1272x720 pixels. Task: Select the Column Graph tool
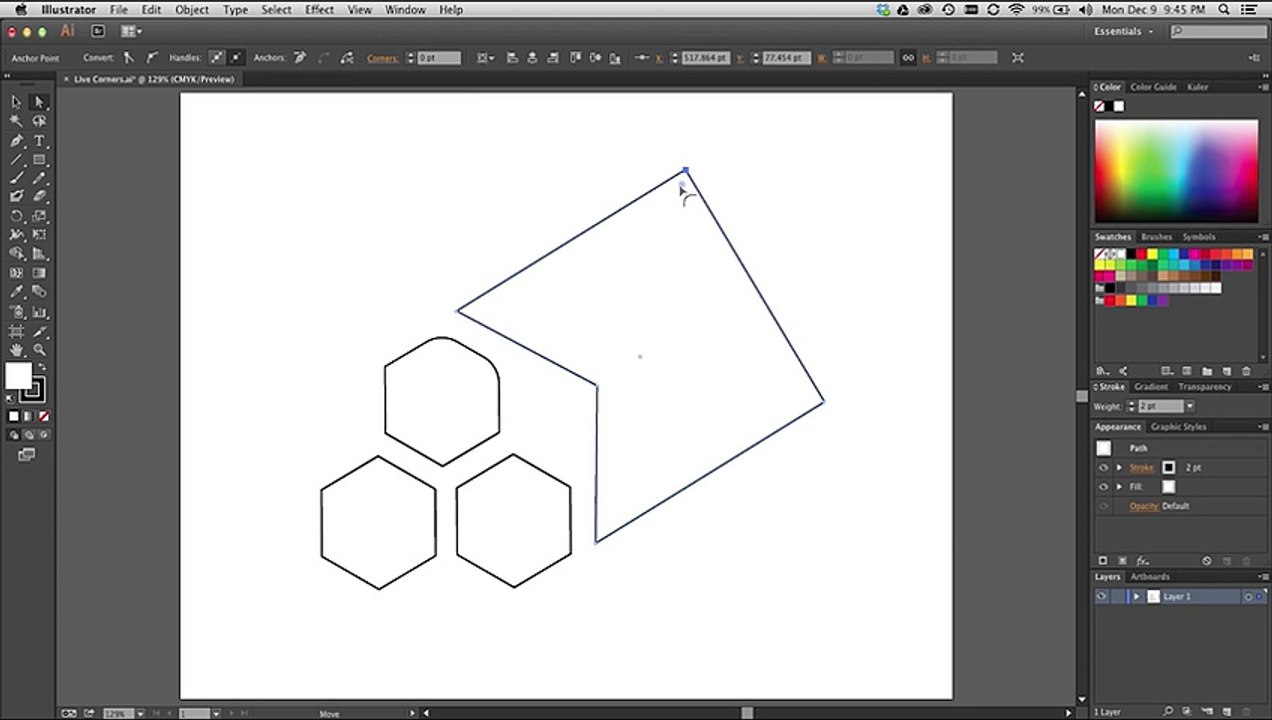pyautogui.click(x=39, y=312)
